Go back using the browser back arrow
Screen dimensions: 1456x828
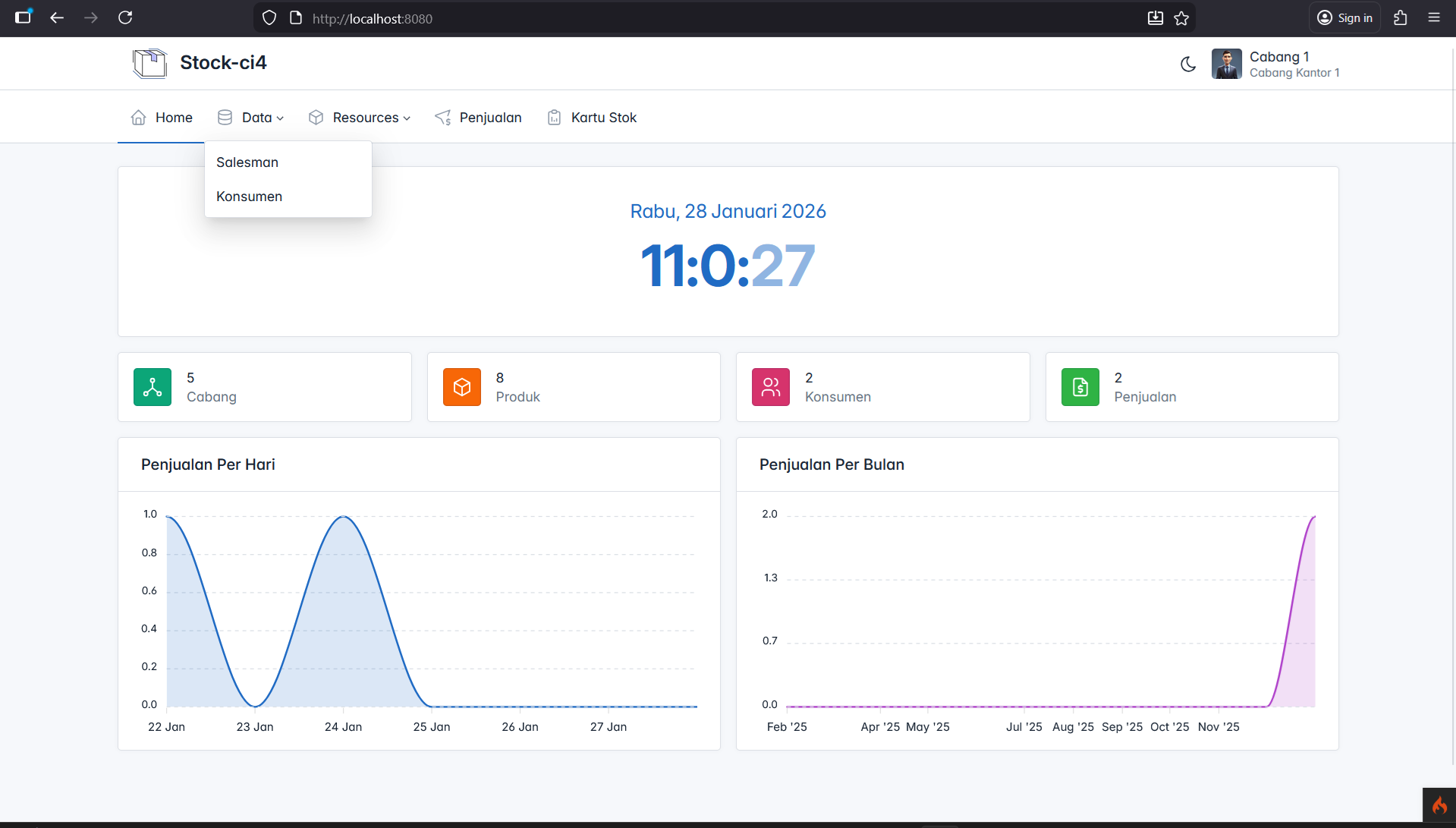click(57, 17)
